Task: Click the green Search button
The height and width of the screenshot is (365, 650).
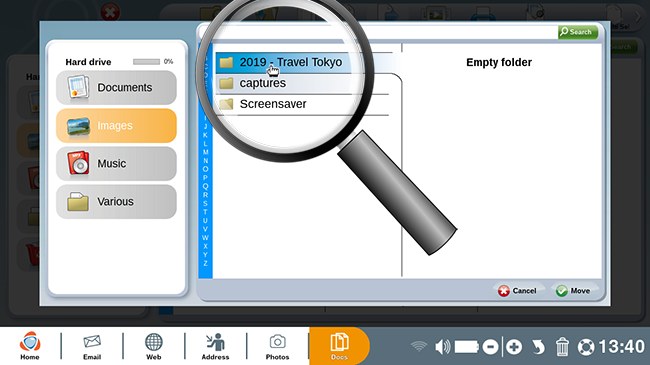Action: (577, 32)
